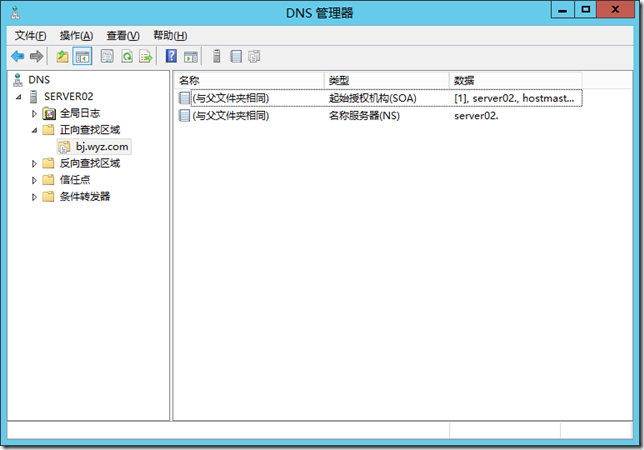644x450 pixels.
Task: Select the SOA row name (与父文件夹相同)
Action: 231,98
